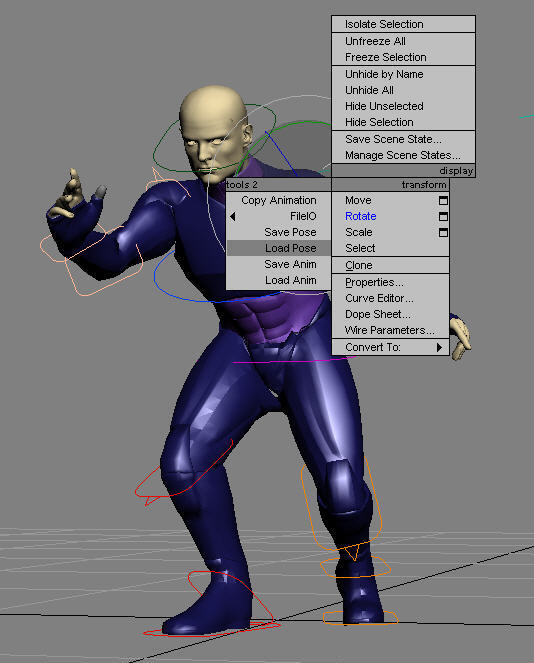Screen dimensions: 534x663
Task: Open Scale transform settings box icon
Action: pos(443,233)
